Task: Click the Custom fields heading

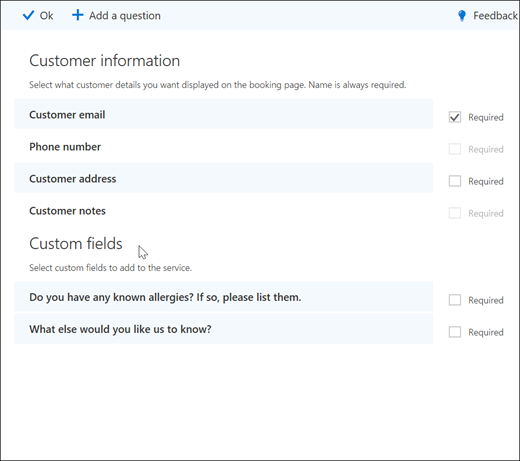Action: pos(76,243)
